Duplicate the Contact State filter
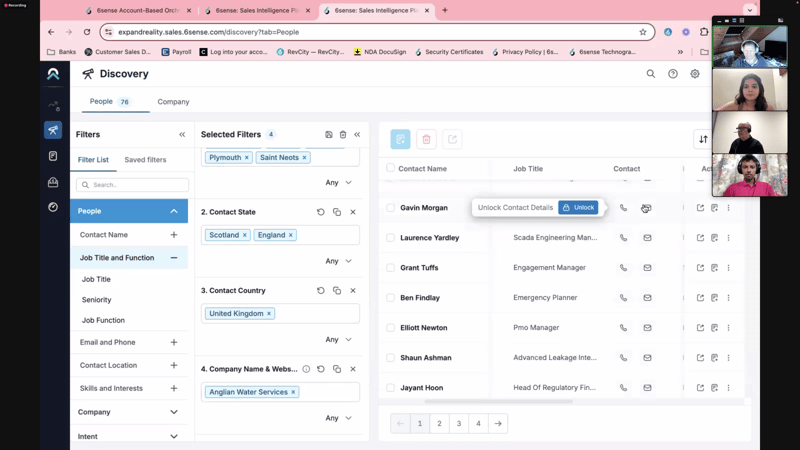 click(337, 212)
